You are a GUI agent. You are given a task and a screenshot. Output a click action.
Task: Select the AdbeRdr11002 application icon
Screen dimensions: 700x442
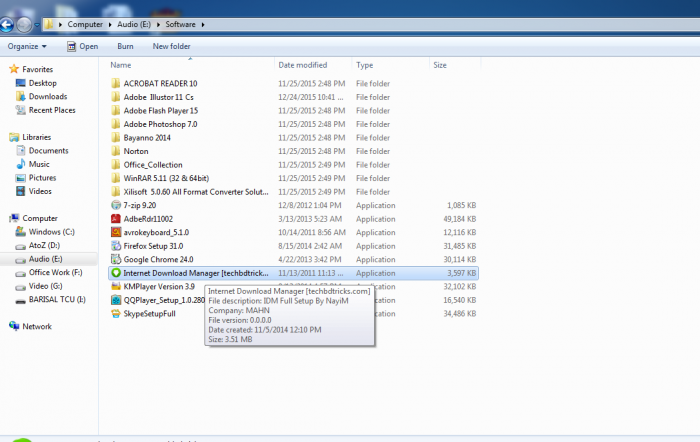[116, 219]
